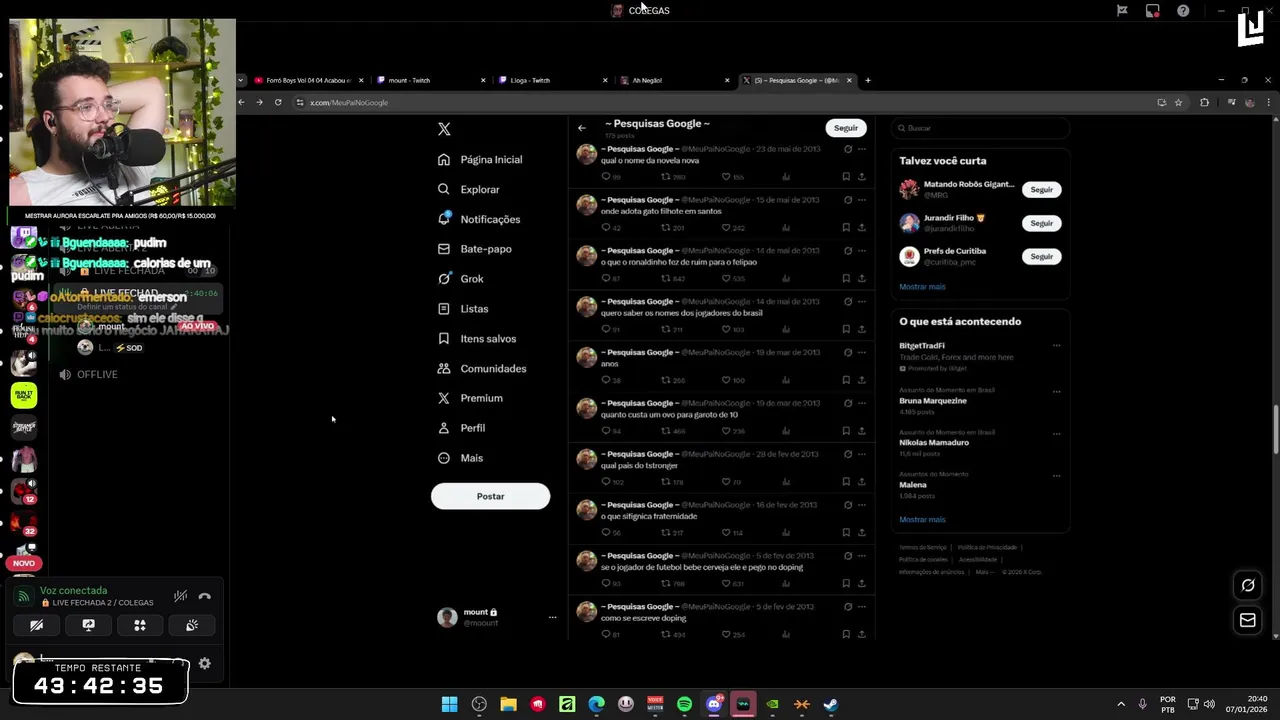Open options for BitgetTradFi promoted trend
This screenshot has width=1280, height=720.
click(1056, 346)
